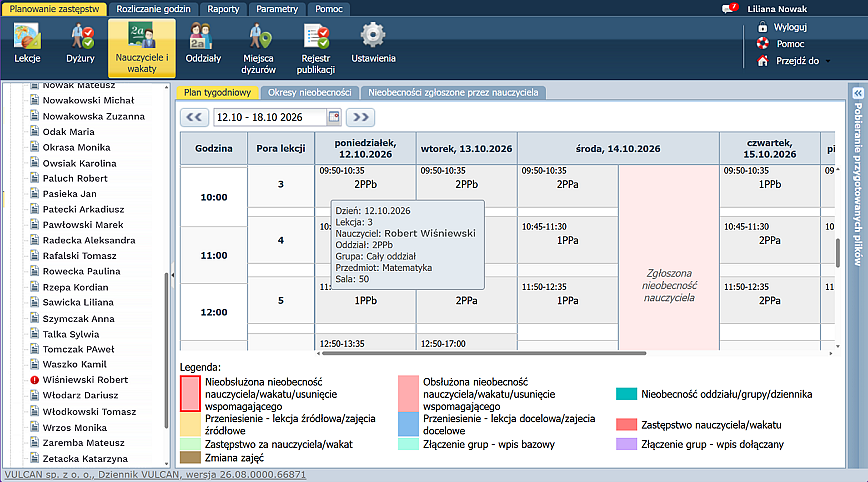Select teacher Wiśniewski Robert in list
The image size is (868, 482).
click(85, 380)
